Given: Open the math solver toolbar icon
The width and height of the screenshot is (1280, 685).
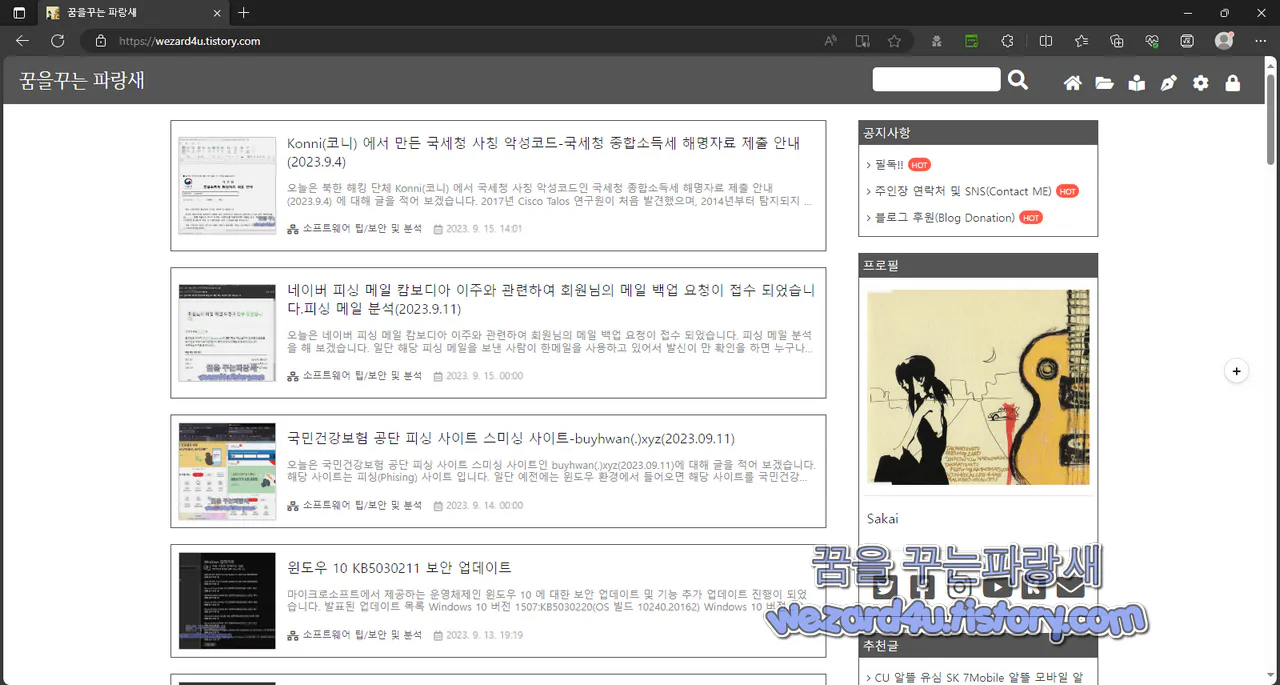Looking at the screenshot, I should tap(1187, 41).
